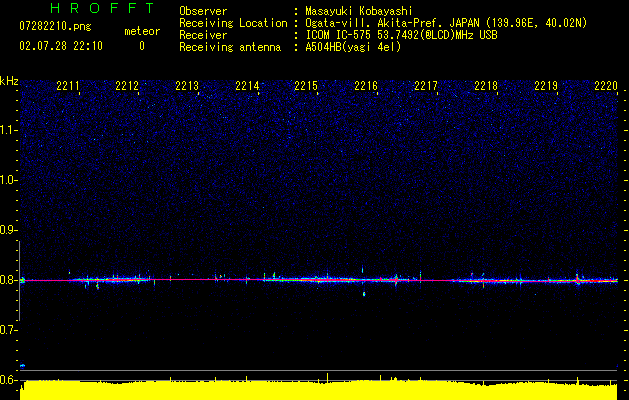The height and width of the screenshot is (400, 629).
Task: Click the Receiving Location label
Action: point(233,23)
